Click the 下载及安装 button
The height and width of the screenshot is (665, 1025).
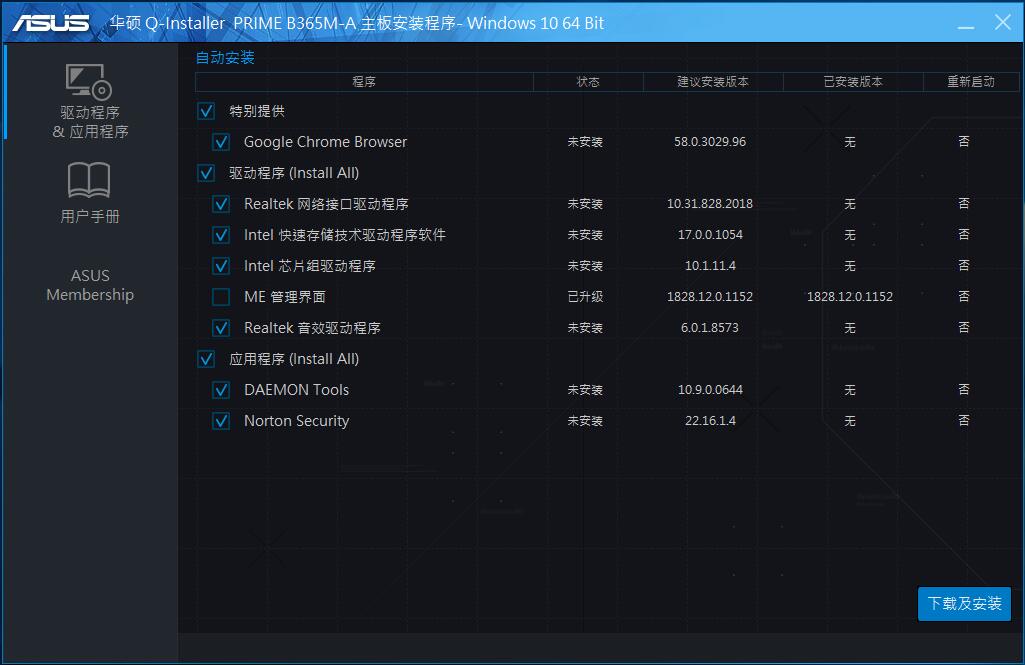pos(963,604)
